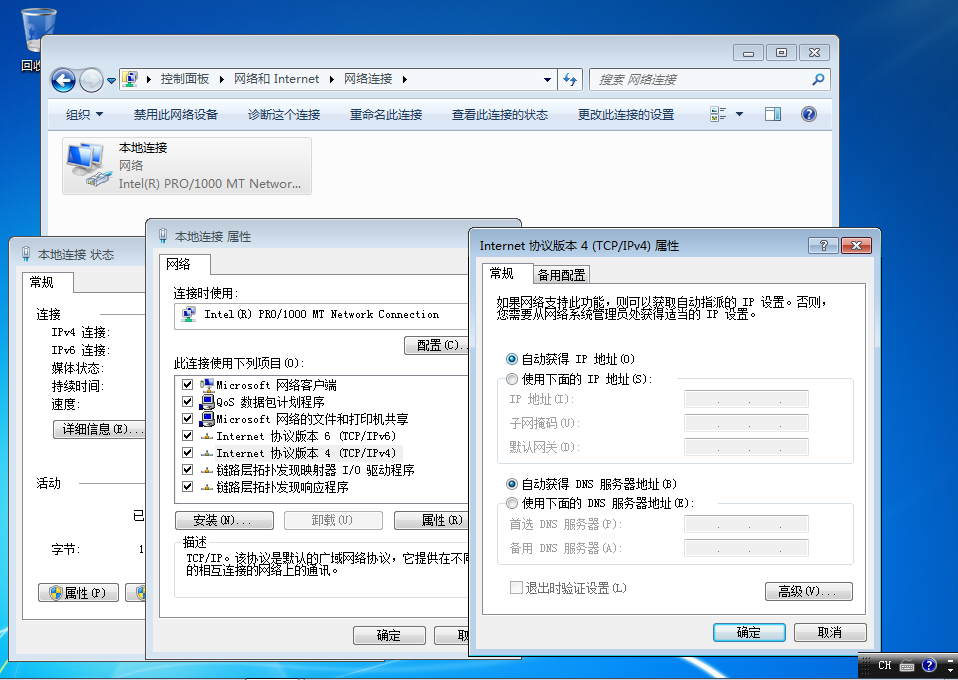This screenshot has height=680, width=958.
Task: Click the Back navigation arrow
Action: tap(62, 79)
